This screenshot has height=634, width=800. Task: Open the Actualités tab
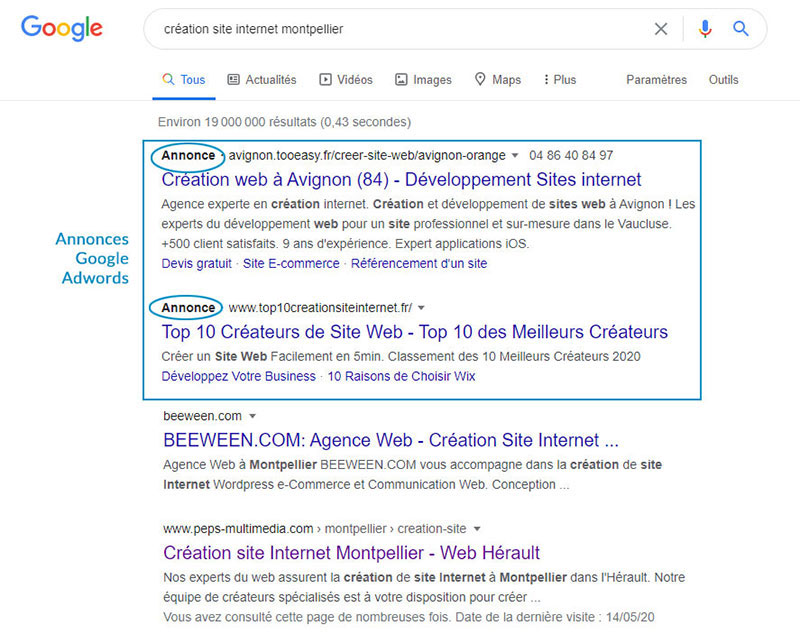click(x=262, y=80)
